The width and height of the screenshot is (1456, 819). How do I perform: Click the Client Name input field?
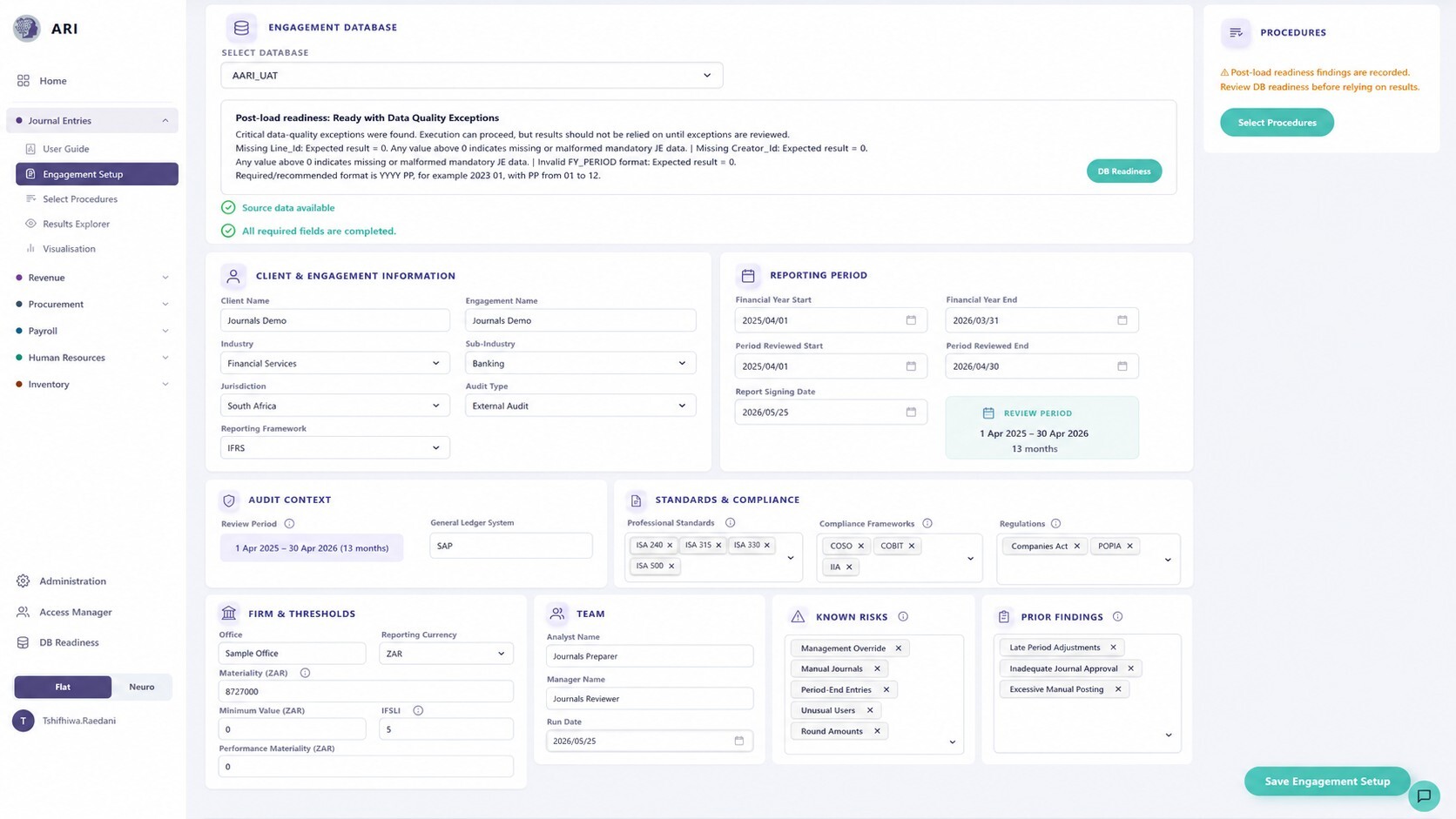point(335,320)
